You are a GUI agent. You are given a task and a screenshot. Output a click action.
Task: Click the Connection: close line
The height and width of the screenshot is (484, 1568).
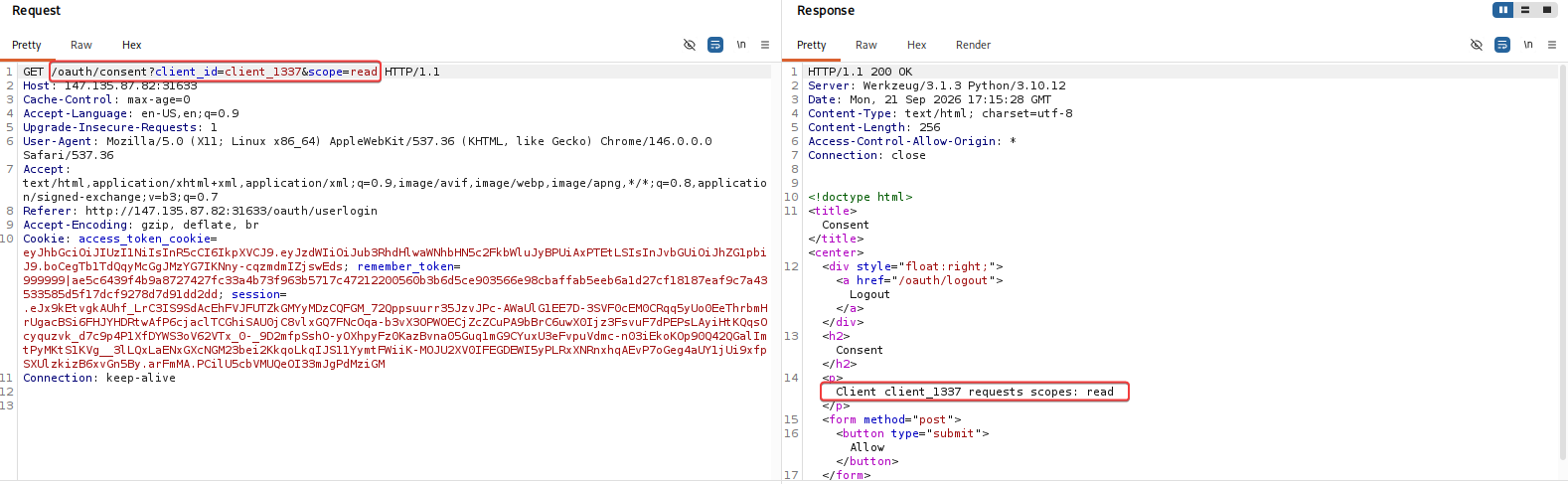pyautogui.click(x=867, y=155)
